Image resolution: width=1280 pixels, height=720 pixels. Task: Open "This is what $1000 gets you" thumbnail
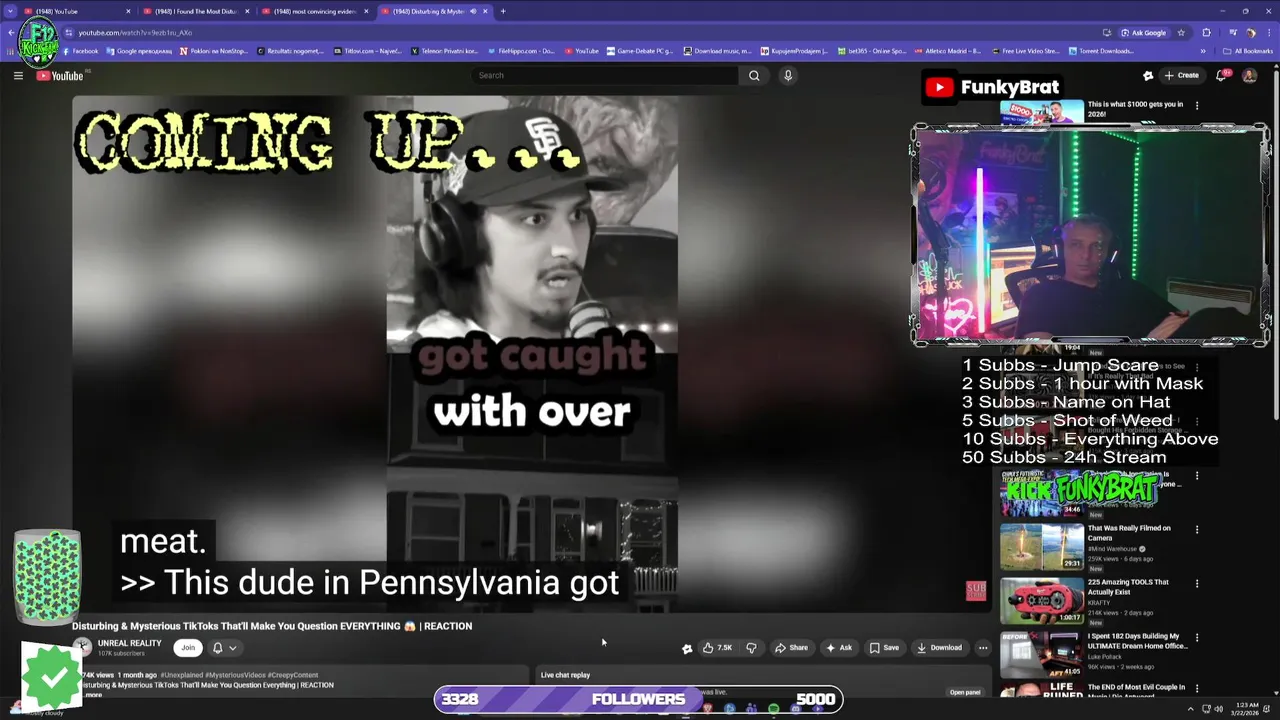1042,111
